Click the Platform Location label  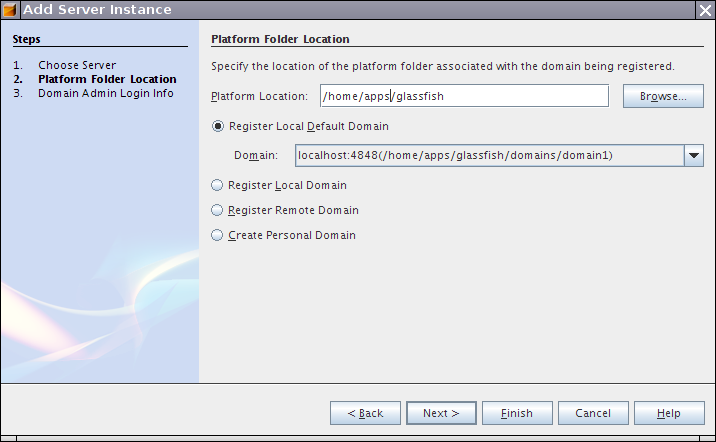tap(259, 96)
